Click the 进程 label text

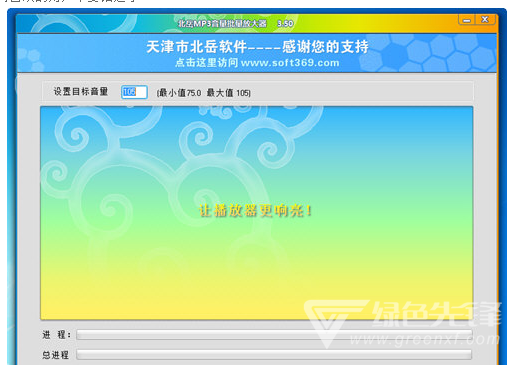[x=56, y=335]
